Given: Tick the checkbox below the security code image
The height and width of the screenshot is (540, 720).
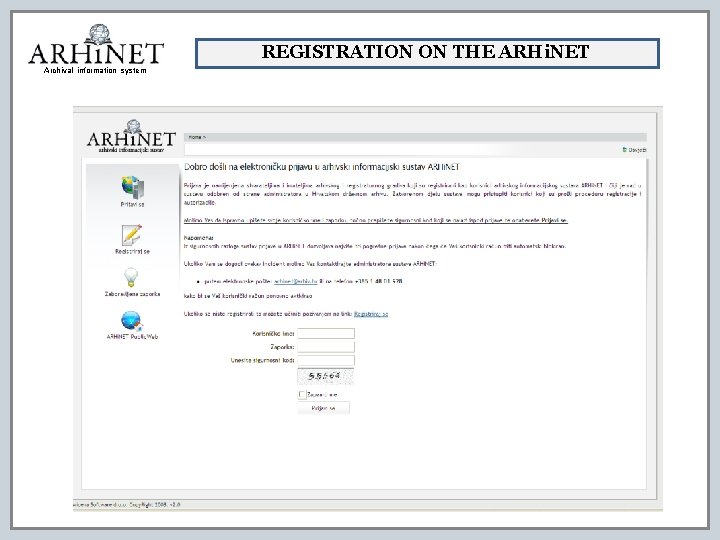Looking at the screenshot, I should [x=302, y=394].
